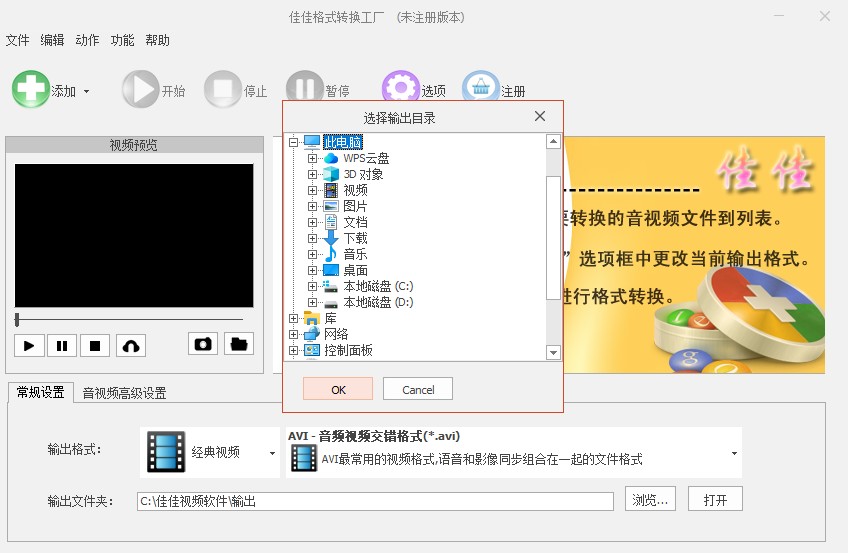The width and height of the screenshot is (848, 553).
Task: Open the 帮助 menu
Action: 157,40
